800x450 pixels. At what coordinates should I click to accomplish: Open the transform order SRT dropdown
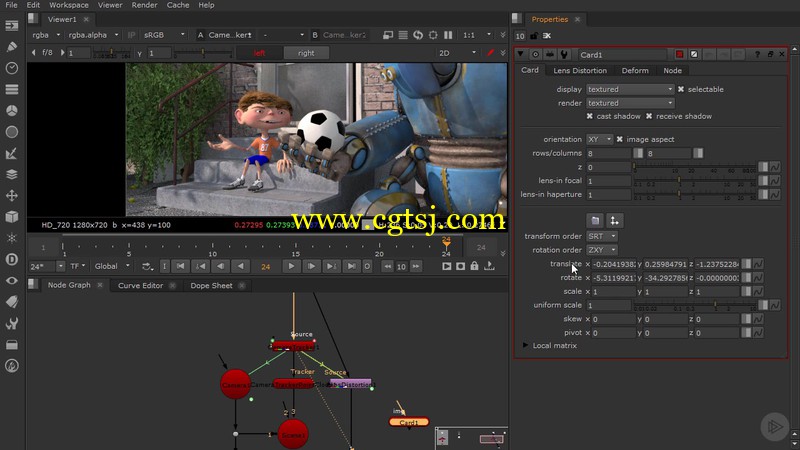(x=602, y=236)
